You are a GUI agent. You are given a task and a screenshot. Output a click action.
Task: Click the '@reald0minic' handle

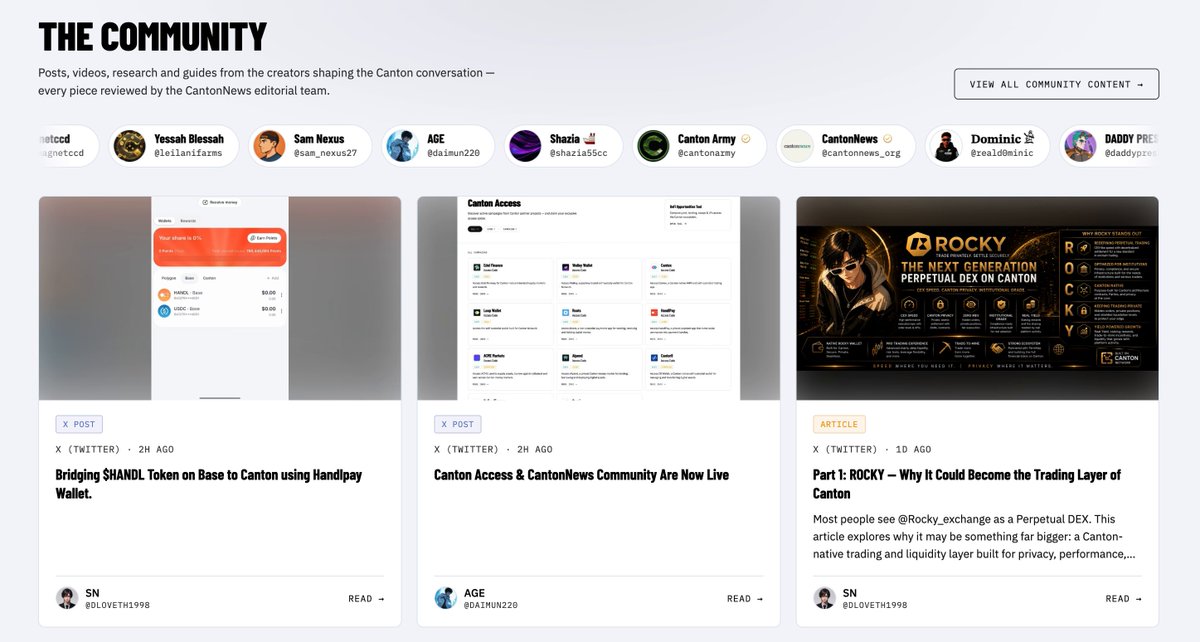1003,154
